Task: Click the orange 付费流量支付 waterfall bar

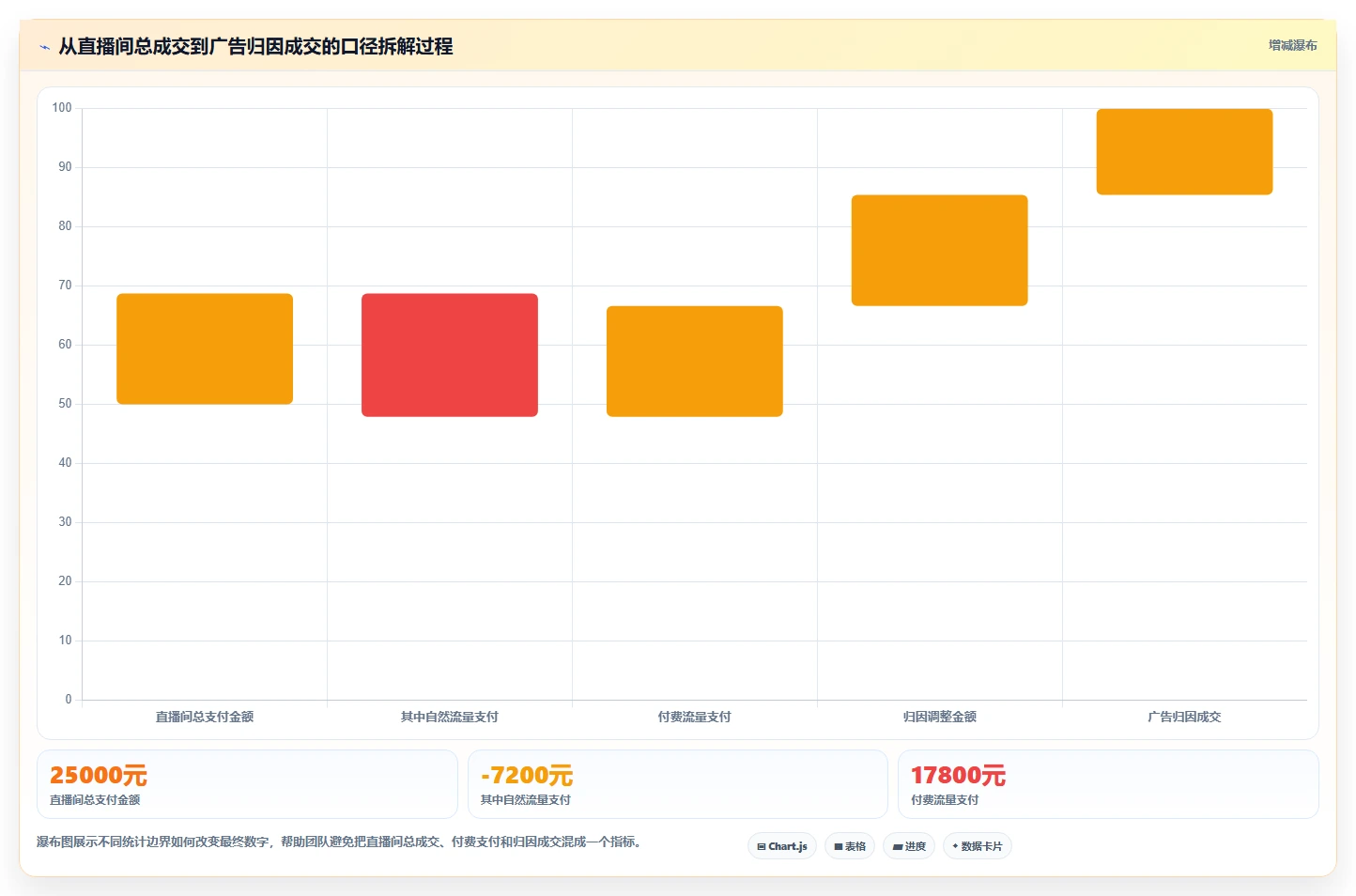Action: 695,361
